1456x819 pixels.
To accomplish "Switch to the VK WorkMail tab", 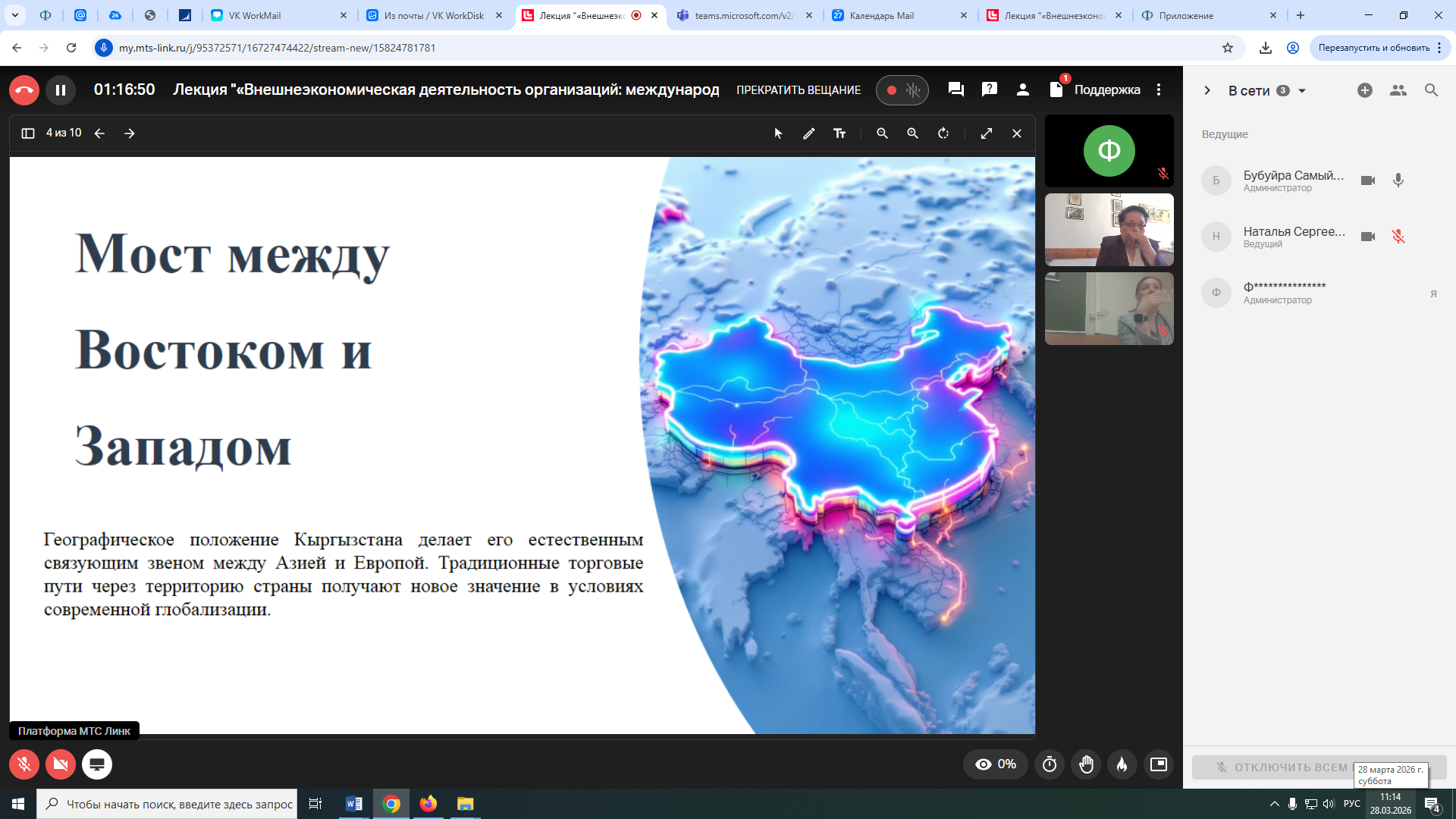I will tap(255, 15).
